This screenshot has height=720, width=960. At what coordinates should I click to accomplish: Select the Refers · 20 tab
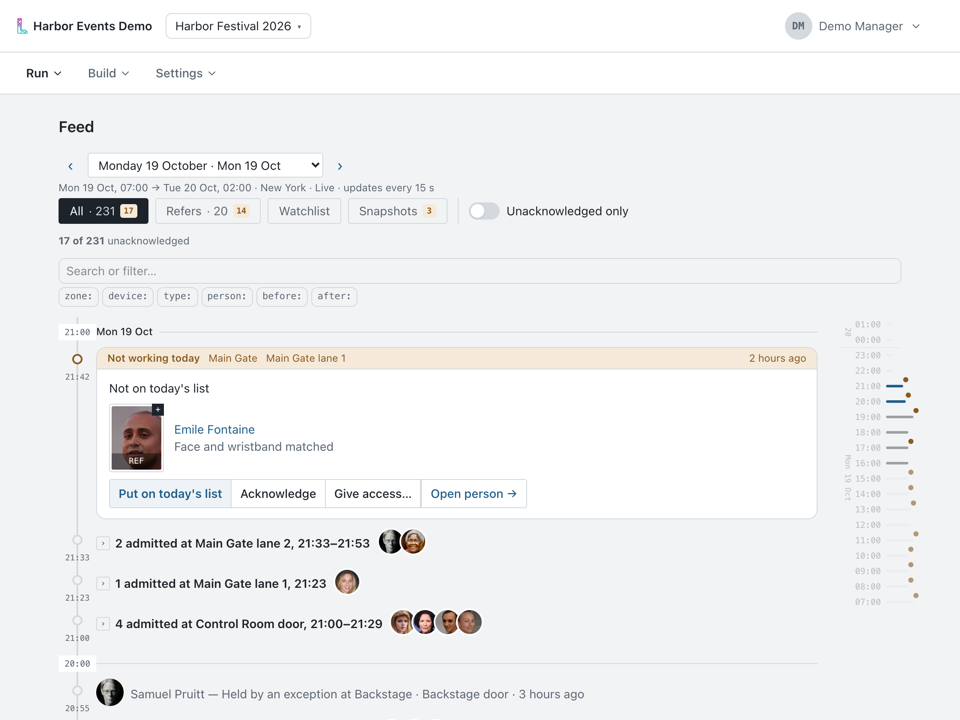click(x=208, y=211)
